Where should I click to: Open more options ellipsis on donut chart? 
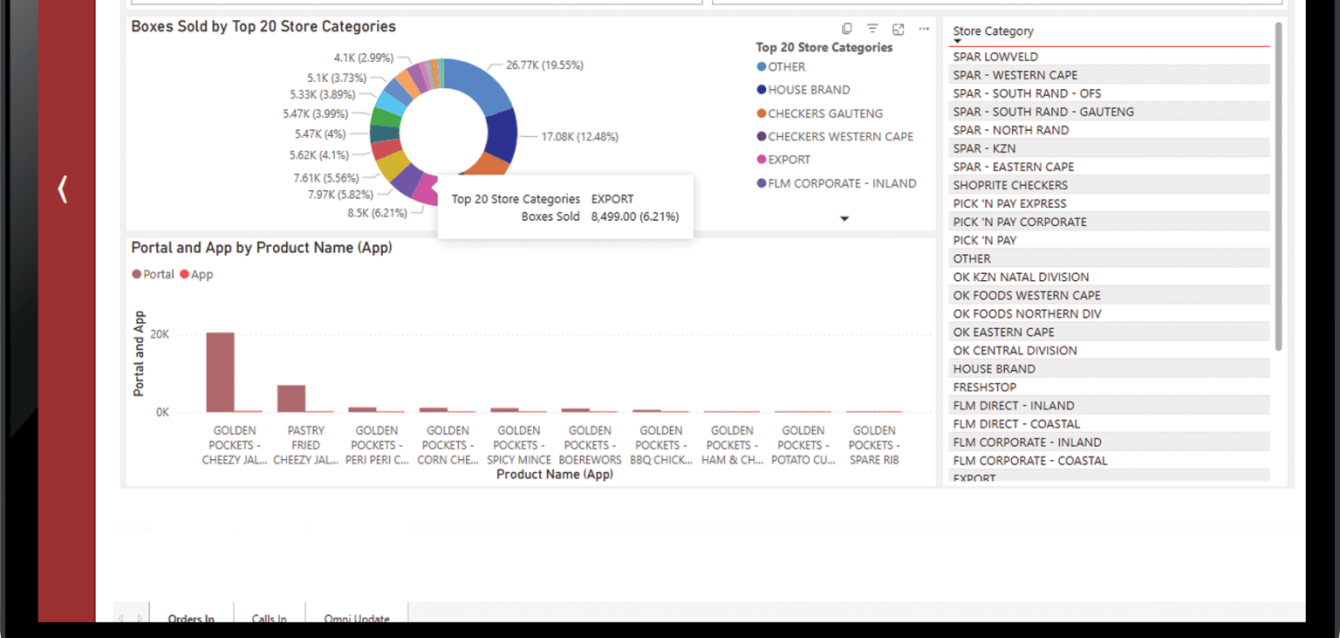click(924, 29)
